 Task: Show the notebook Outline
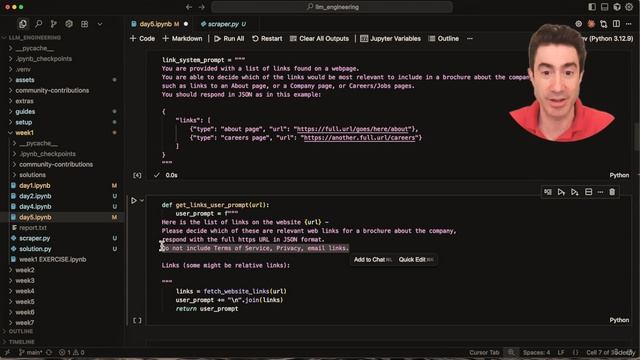click(444, 38)
